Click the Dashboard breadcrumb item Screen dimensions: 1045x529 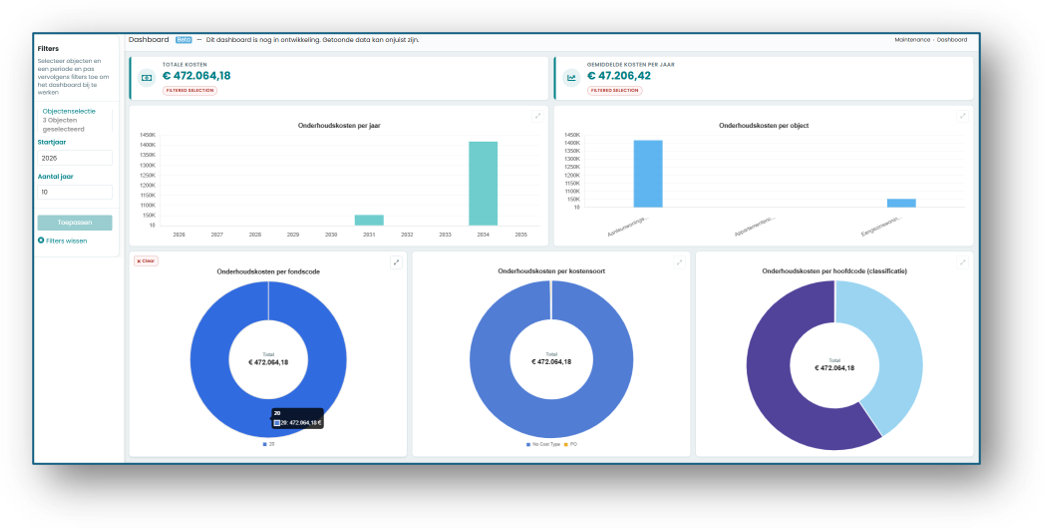pyautogui.click(x=952, y=40)
